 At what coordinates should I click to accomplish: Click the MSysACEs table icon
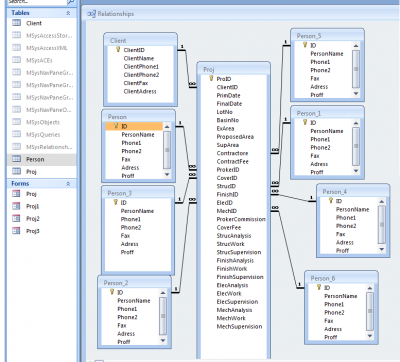(16, 60)
